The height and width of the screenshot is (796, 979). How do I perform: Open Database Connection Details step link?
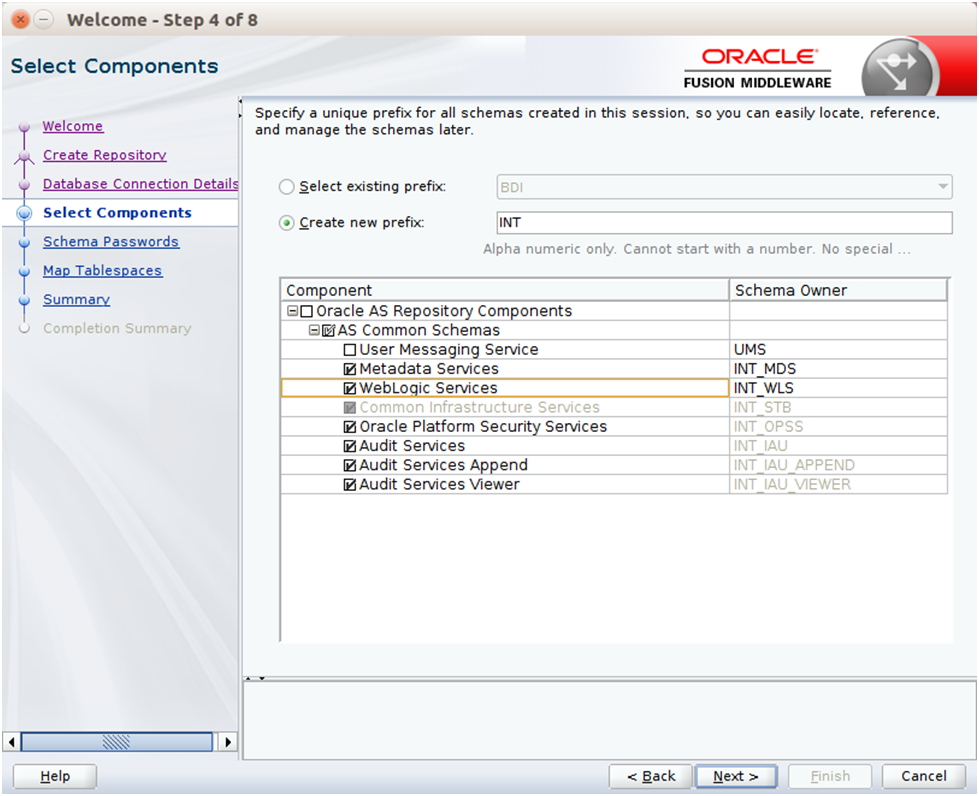(x=140, y=184)
